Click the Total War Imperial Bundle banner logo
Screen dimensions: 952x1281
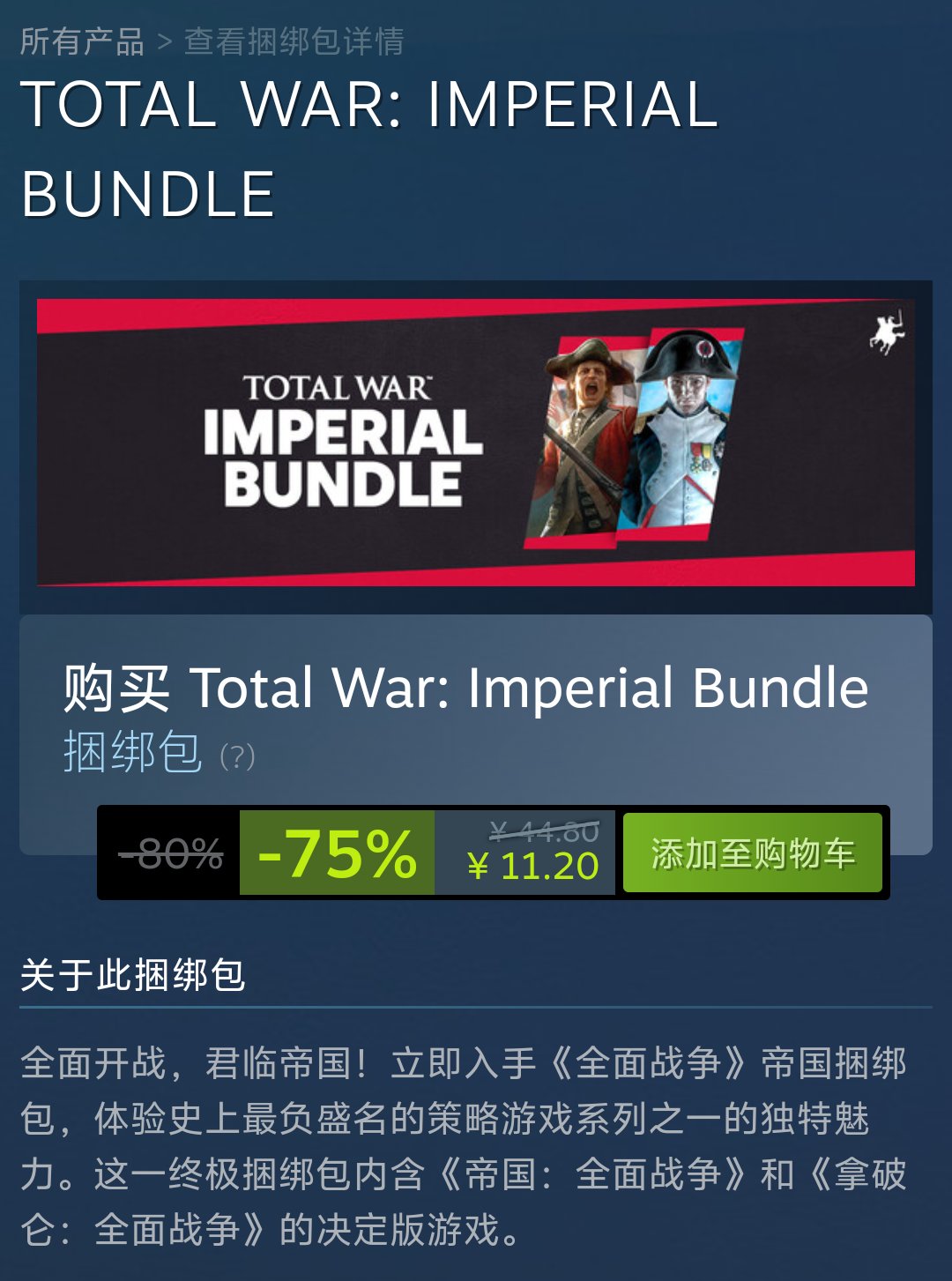(x=342, y=441)
